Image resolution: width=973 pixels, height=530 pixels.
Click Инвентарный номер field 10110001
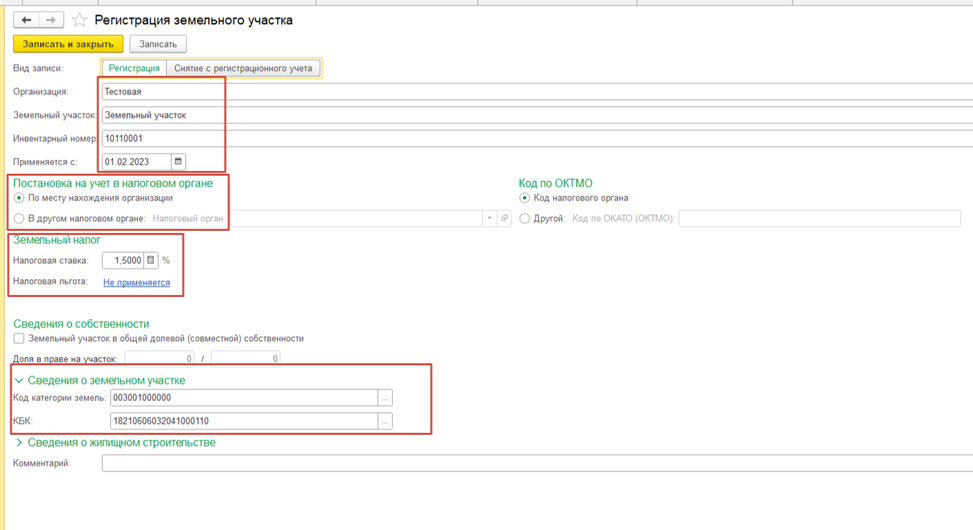537,138
